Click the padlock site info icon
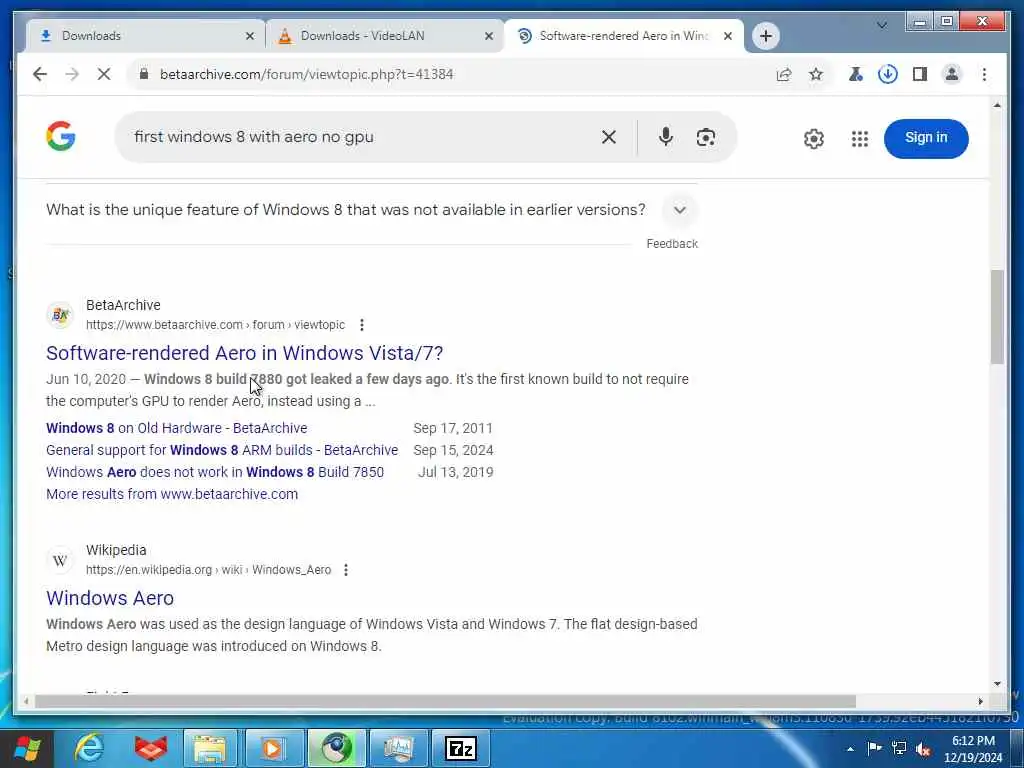This screenshot has height=768, width=1024. [144, 74]
